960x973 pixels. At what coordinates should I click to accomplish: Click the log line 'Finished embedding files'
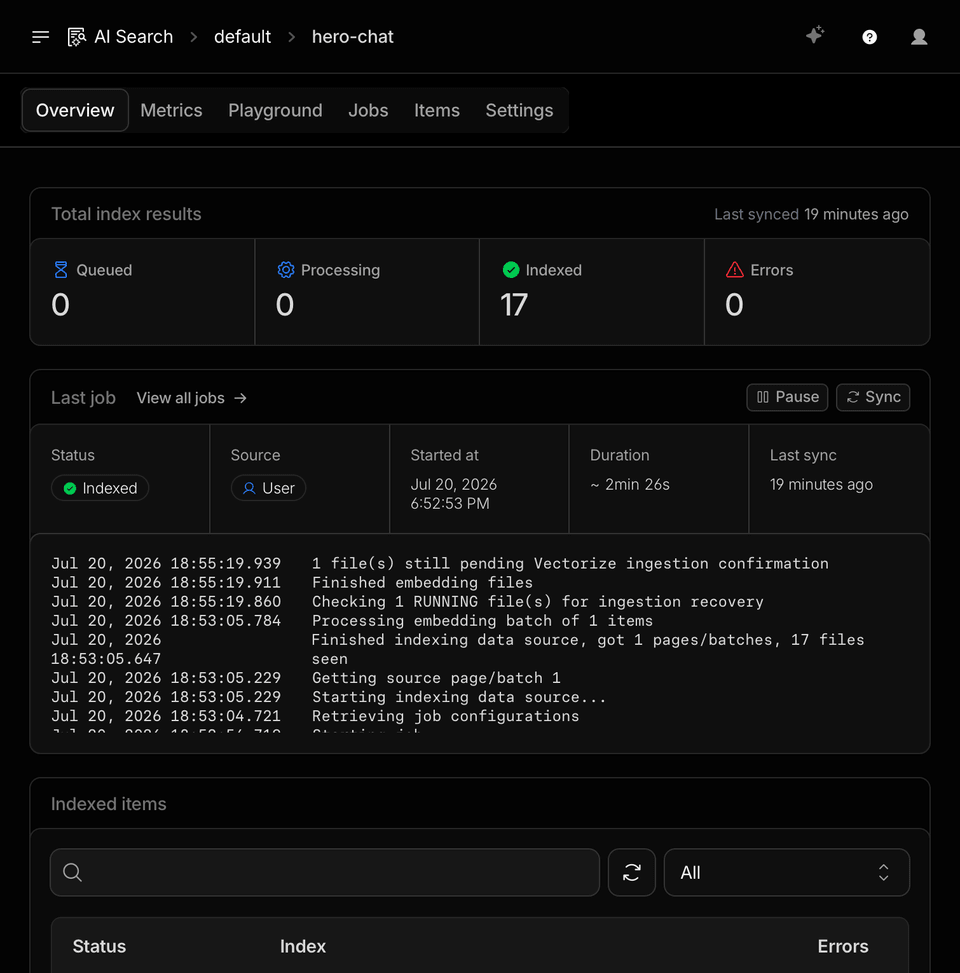pyautogui.click(x=422, y=583)
